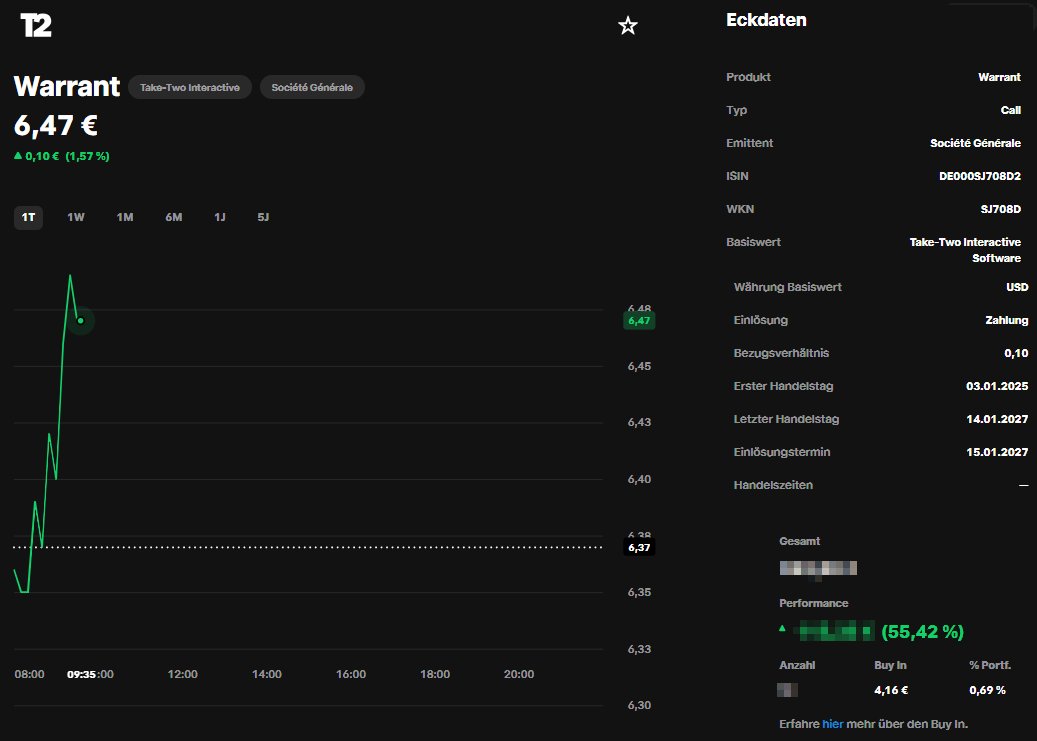Click the Warrant title heading
The width and height of the screenshot is (1037, 741).
click(67, 86)
